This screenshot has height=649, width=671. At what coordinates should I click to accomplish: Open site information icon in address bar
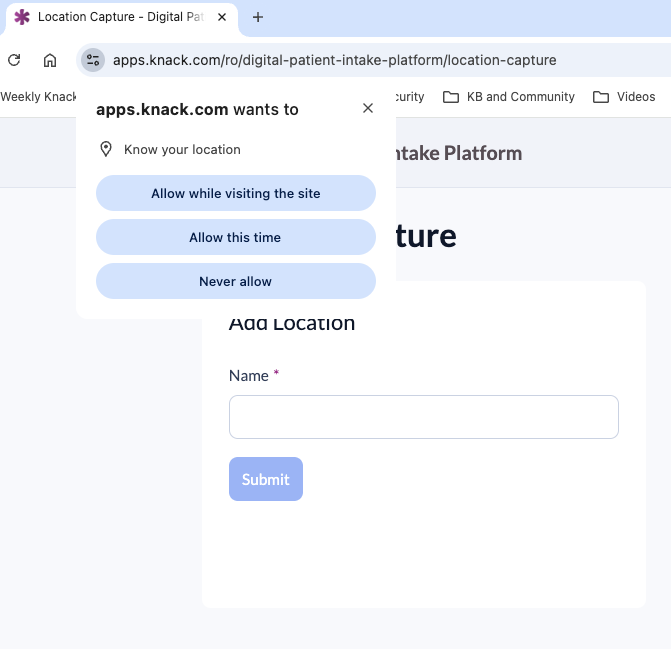[93, 60]
